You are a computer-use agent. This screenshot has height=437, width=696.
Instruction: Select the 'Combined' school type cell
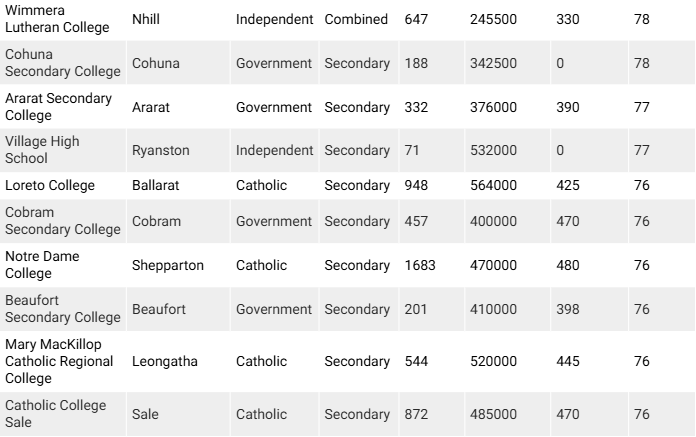point(356,19)
